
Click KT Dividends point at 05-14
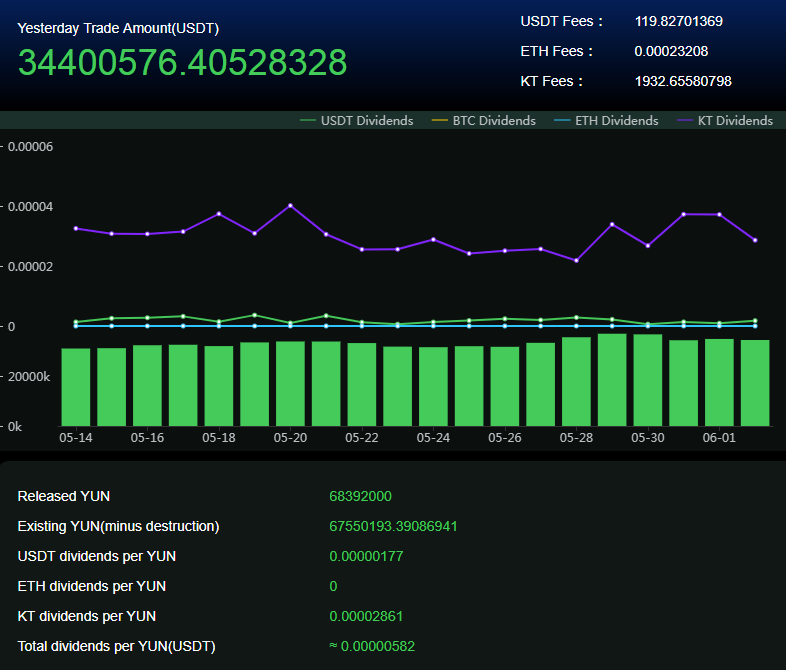76,229
